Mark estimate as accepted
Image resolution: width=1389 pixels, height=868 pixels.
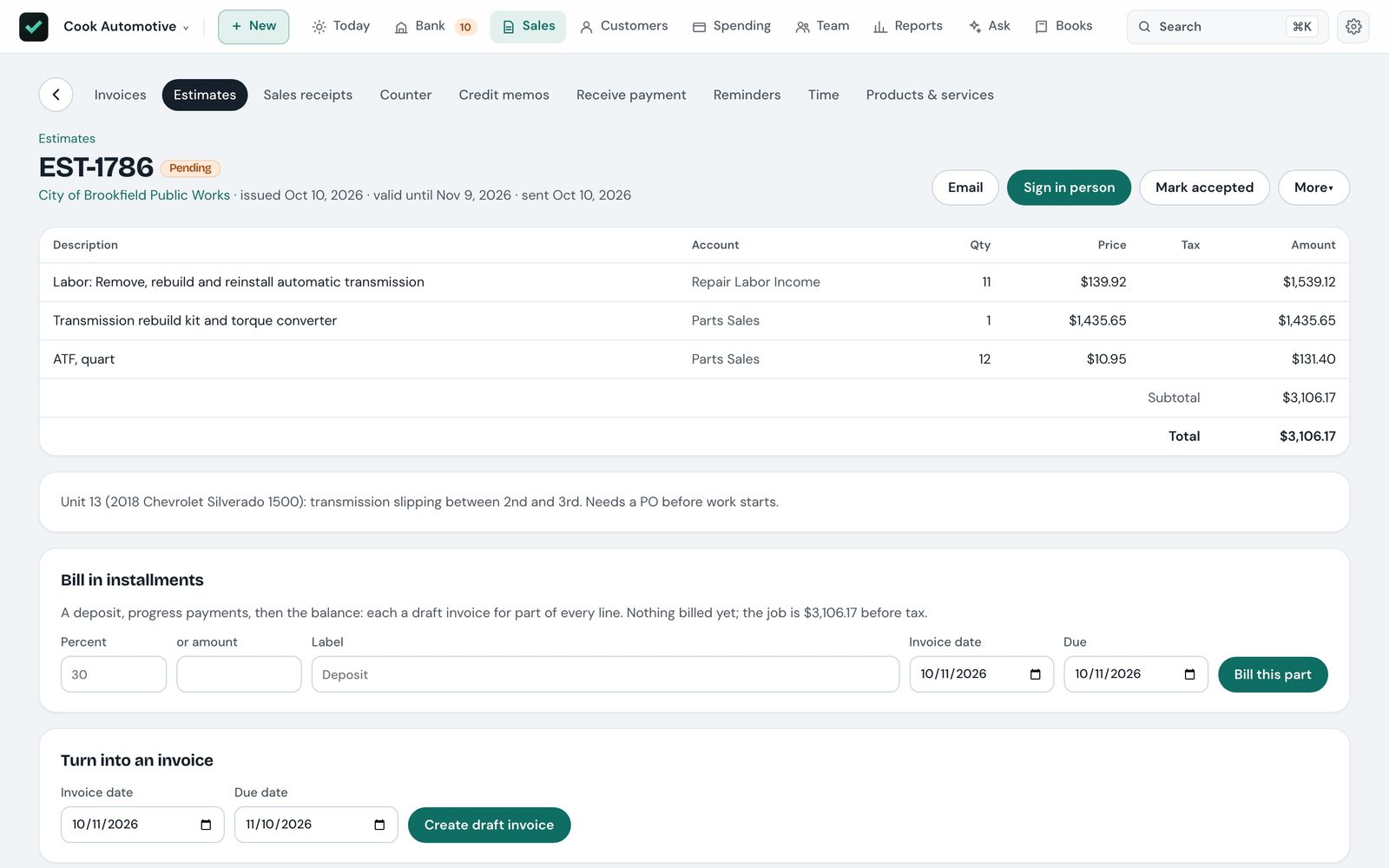pyautogui.click(x=1204, y=187)
